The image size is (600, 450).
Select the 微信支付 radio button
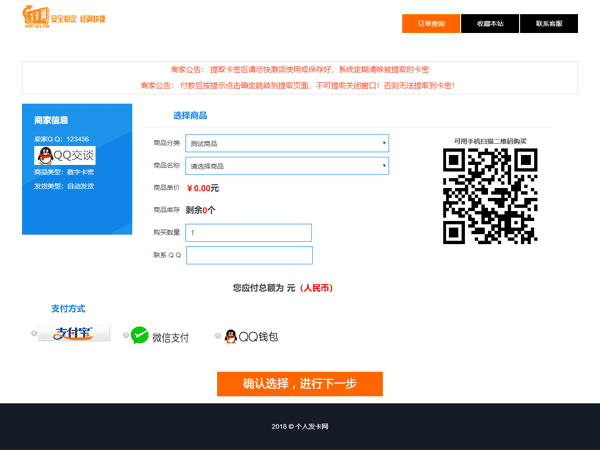(x=127, y=336)
